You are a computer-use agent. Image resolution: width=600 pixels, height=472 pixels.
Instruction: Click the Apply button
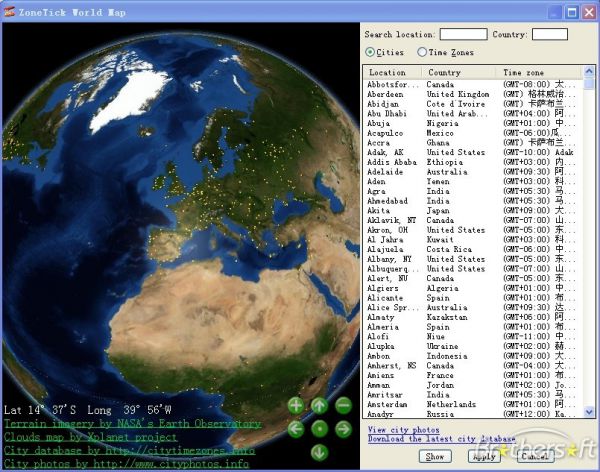[x=484, y=456]
